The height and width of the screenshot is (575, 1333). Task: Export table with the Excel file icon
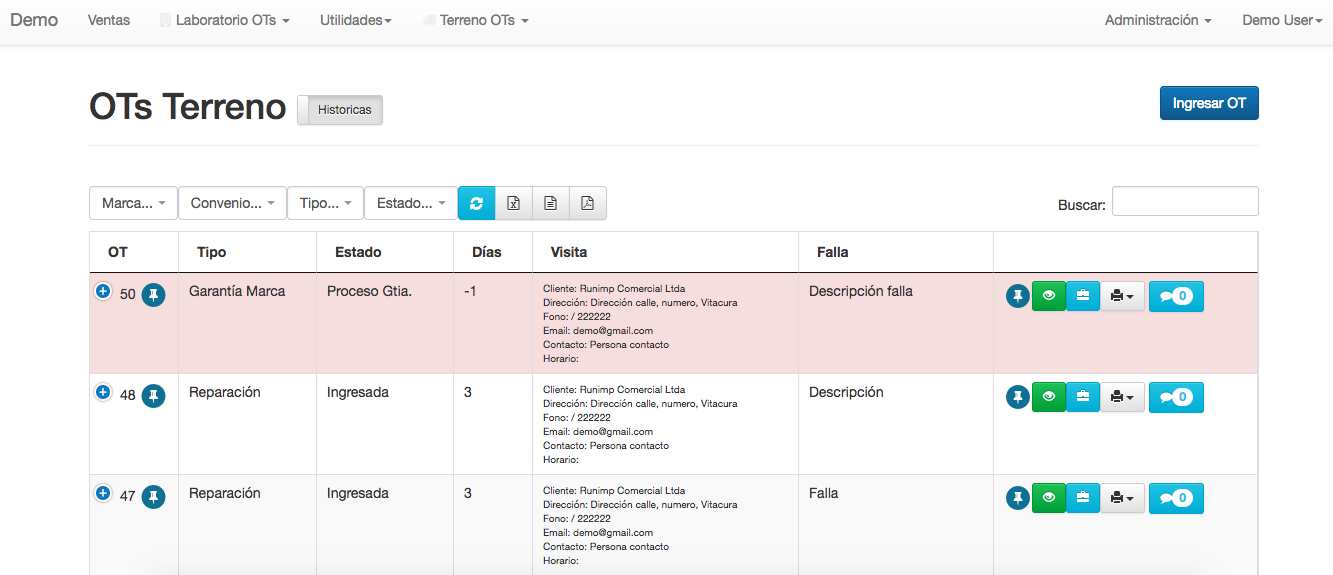pyautogui.click(x=513, y=203)
